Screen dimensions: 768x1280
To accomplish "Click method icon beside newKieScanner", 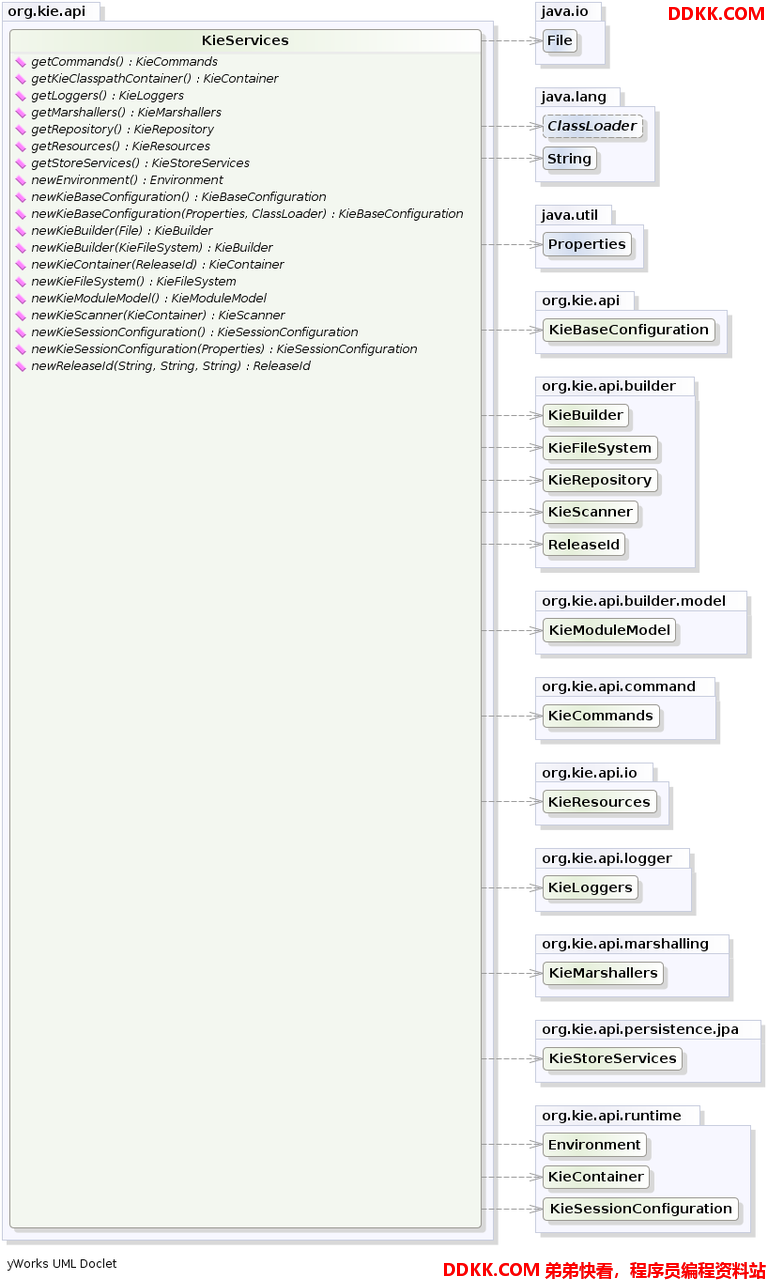I will [x=20, y=315].
